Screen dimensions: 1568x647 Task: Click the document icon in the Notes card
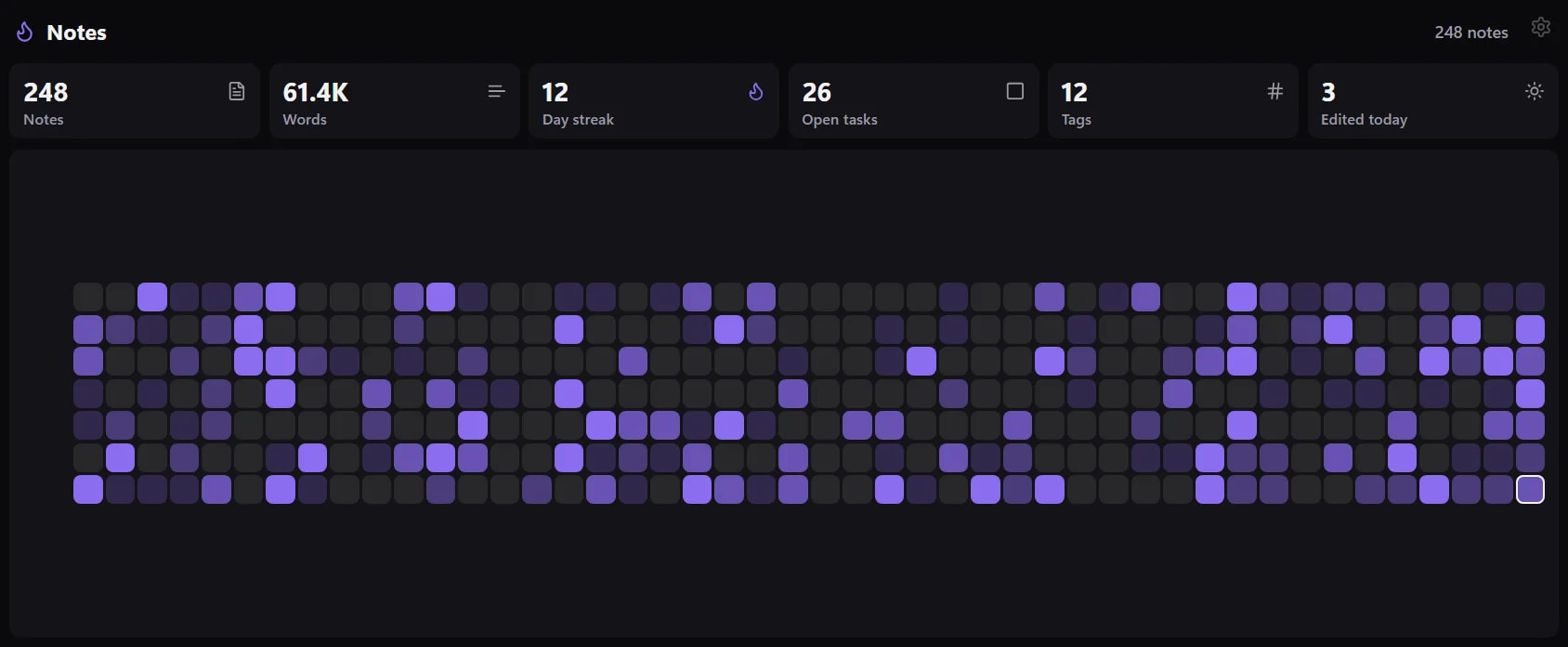click(x=237, y=91)
